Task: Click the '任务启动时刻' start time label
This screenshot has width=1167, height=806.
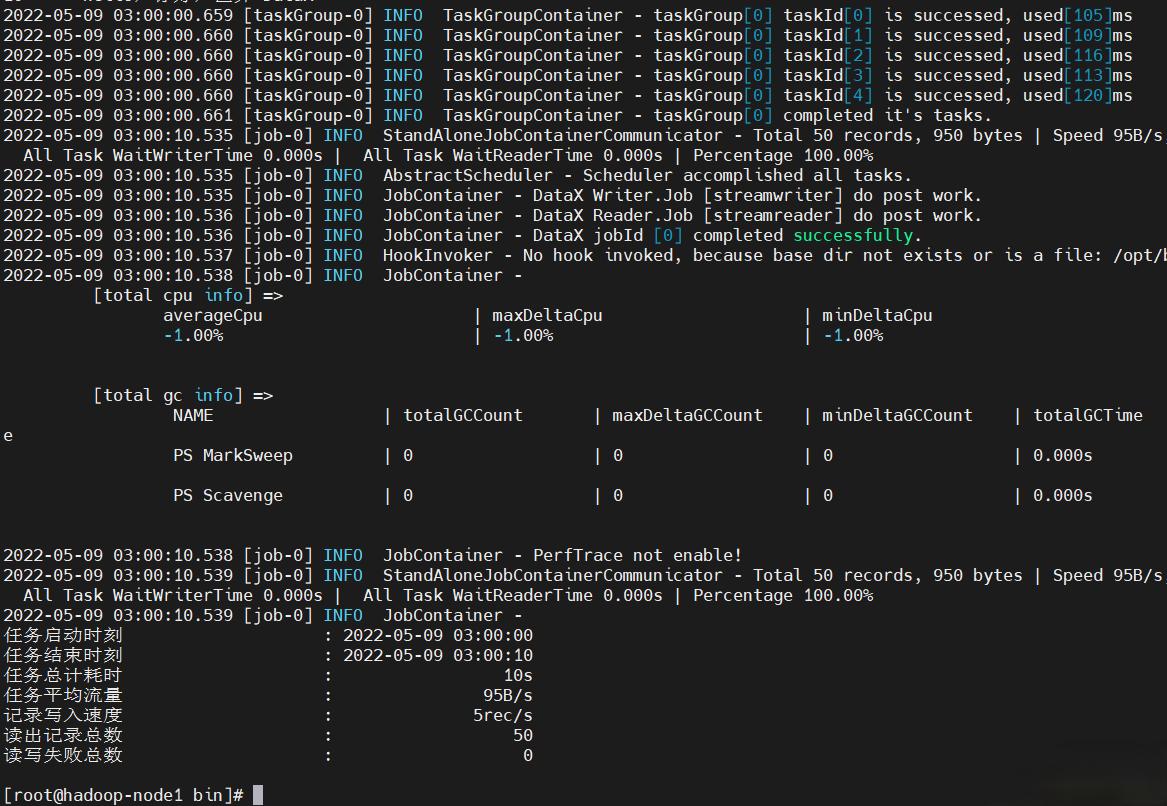Action: click(62, 635)
